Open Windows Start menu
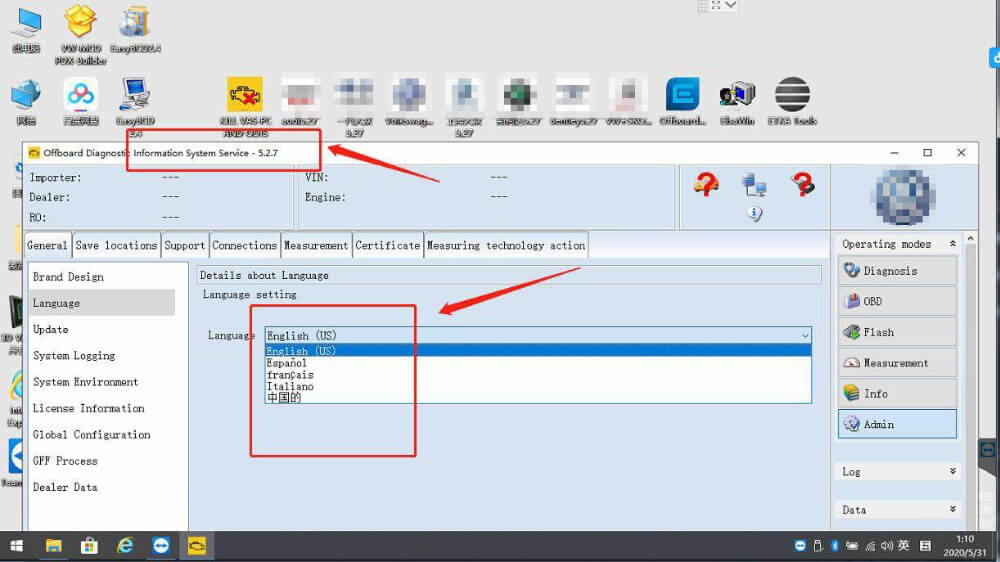Screen dimensions: 1000x562 pyautogui.click(x=17, y=546)
